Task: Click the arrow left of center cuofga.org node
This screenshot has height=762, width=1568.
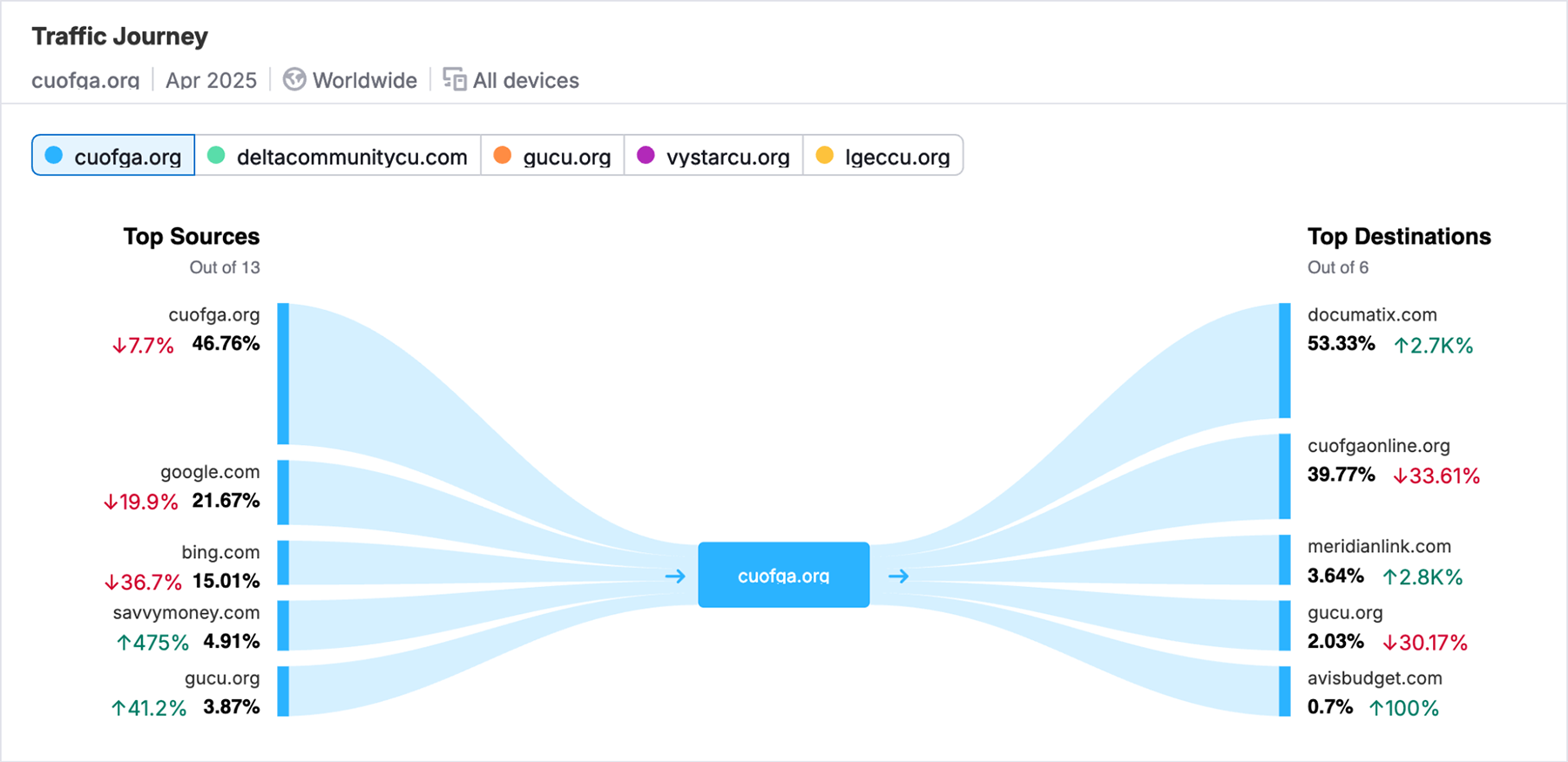Action: (x=675, y=576)
